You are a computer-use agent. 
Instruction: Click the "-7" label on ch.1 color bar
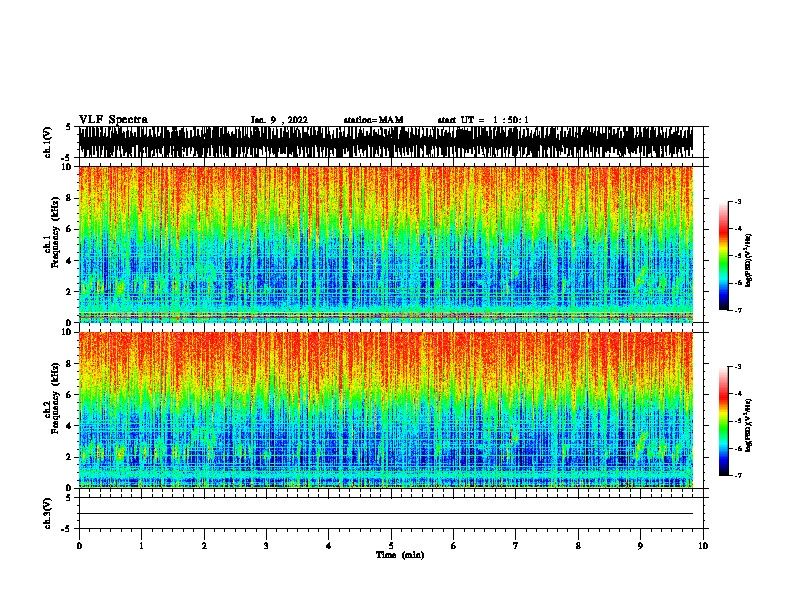[737, 310]
